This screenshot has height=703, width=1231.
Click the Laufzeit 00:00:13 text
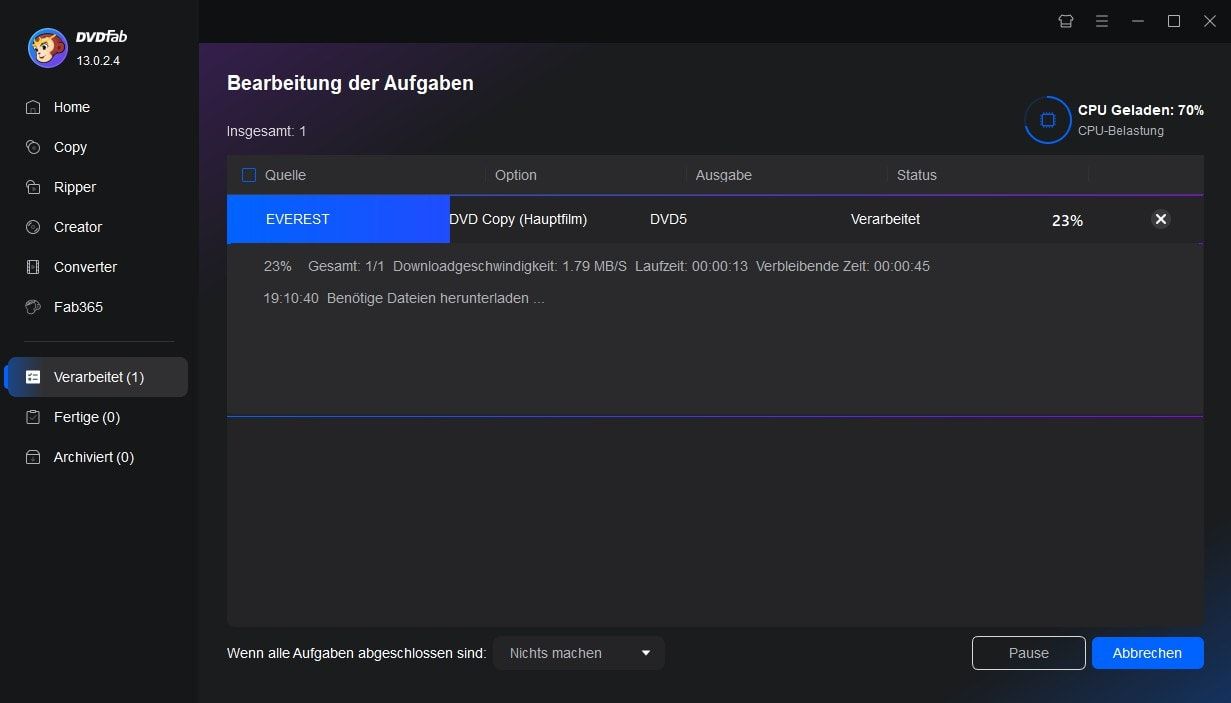click(x=691, y=266)
